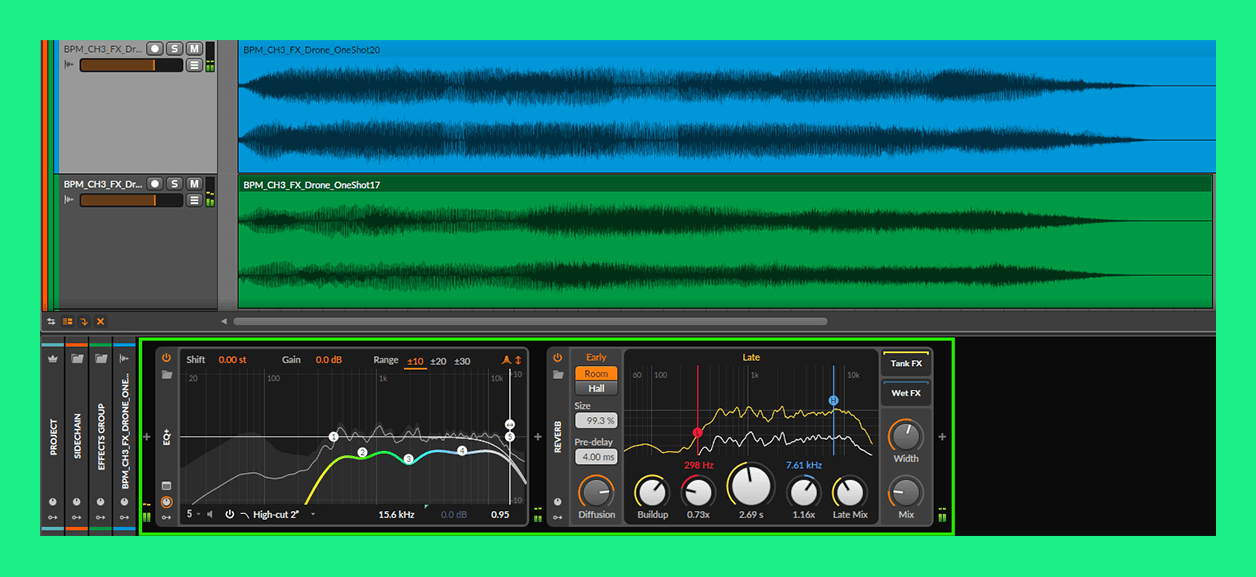The width and height of the screenshot is (1256, 577).
Task: Click the Tank FX button
Action: pos(906,363)
